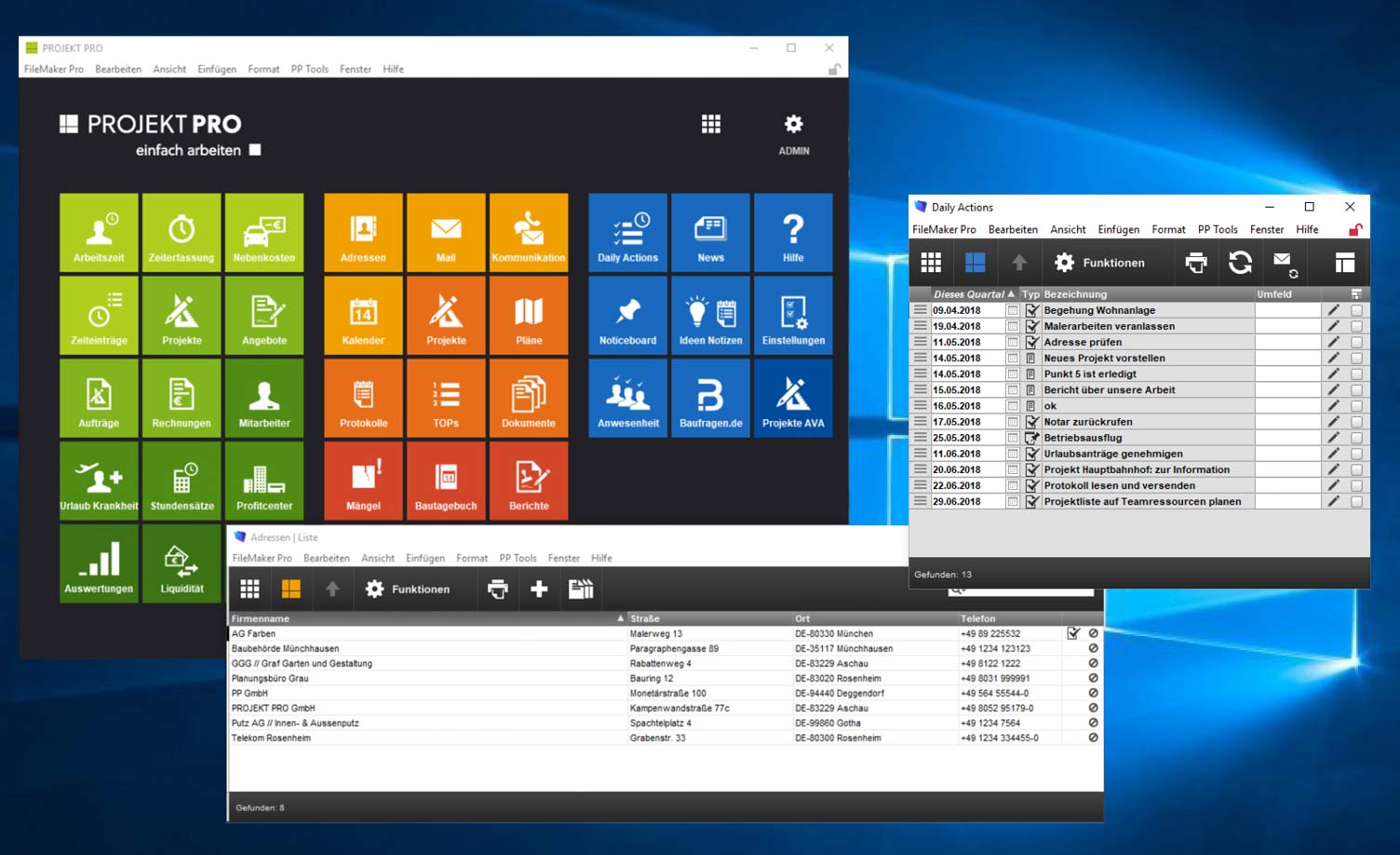Open the Urlaub Krankheit tile

tap(99, 481)
